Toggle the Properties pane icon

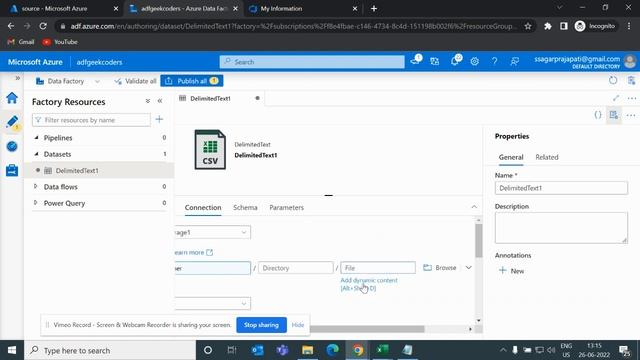[613, 115]
